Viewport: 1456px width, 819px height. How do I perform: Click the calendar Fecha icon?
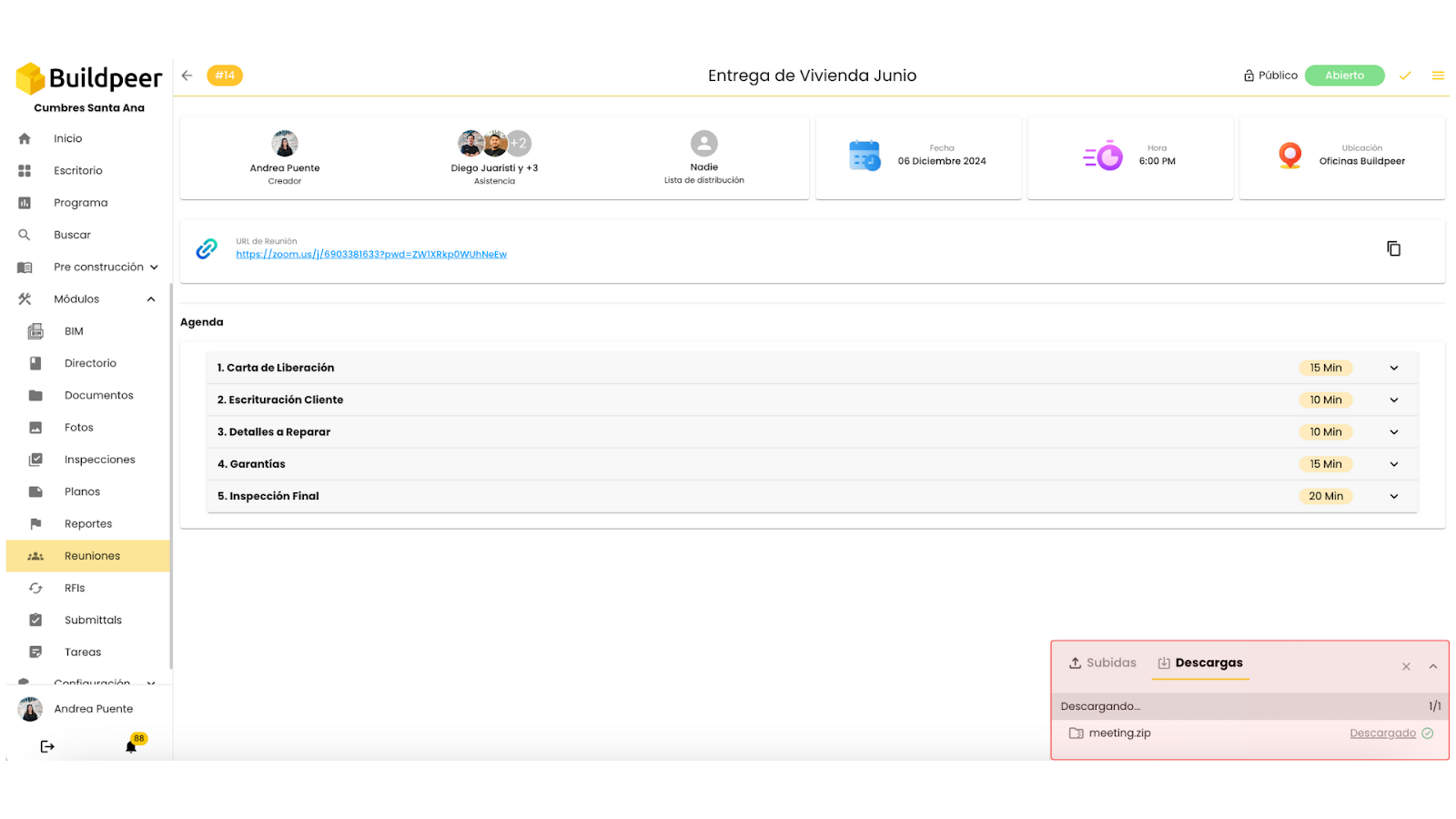click(864, 156)
